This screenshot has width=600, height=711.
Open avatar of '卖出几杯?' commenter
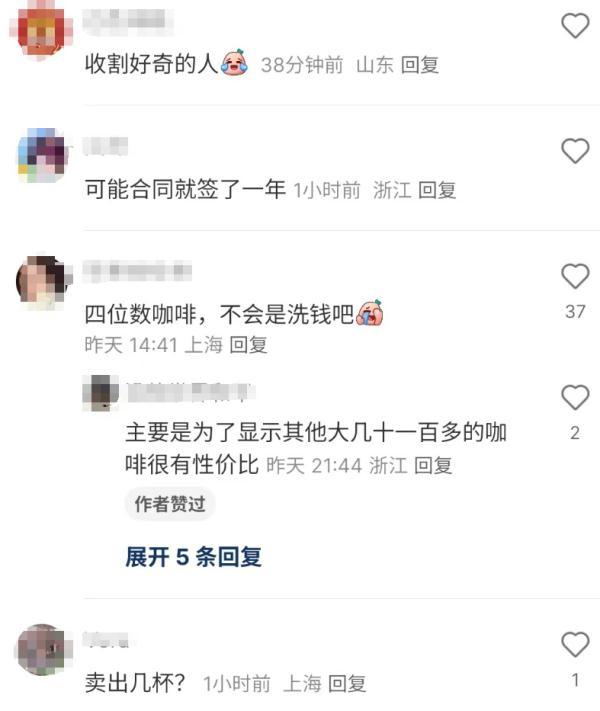(43, 649)
